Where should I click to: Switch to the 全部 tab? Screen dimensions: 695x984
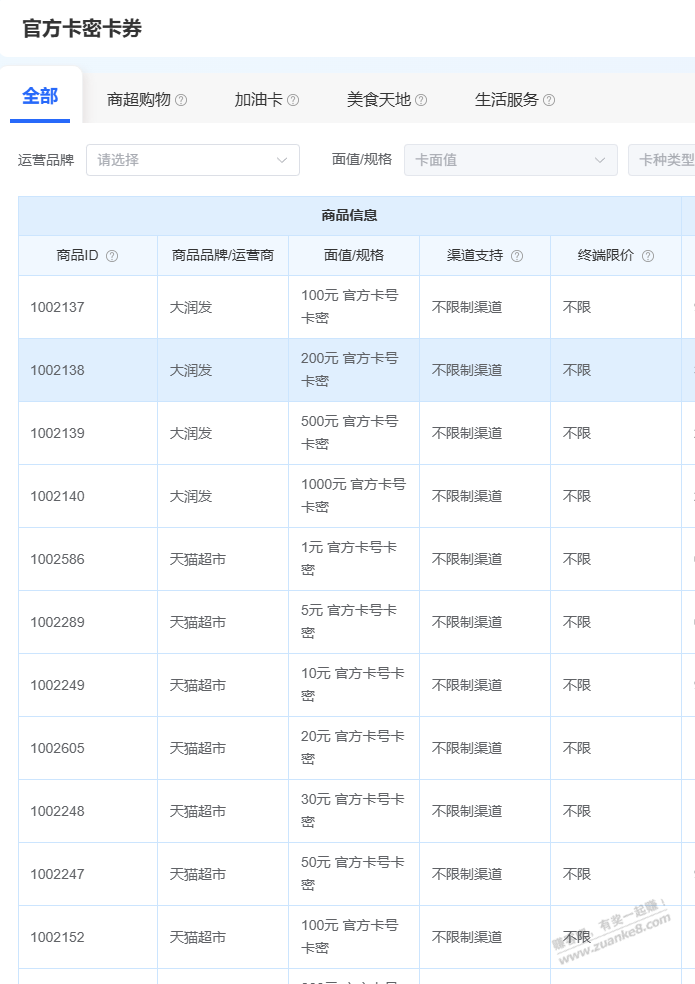(40, 96)
